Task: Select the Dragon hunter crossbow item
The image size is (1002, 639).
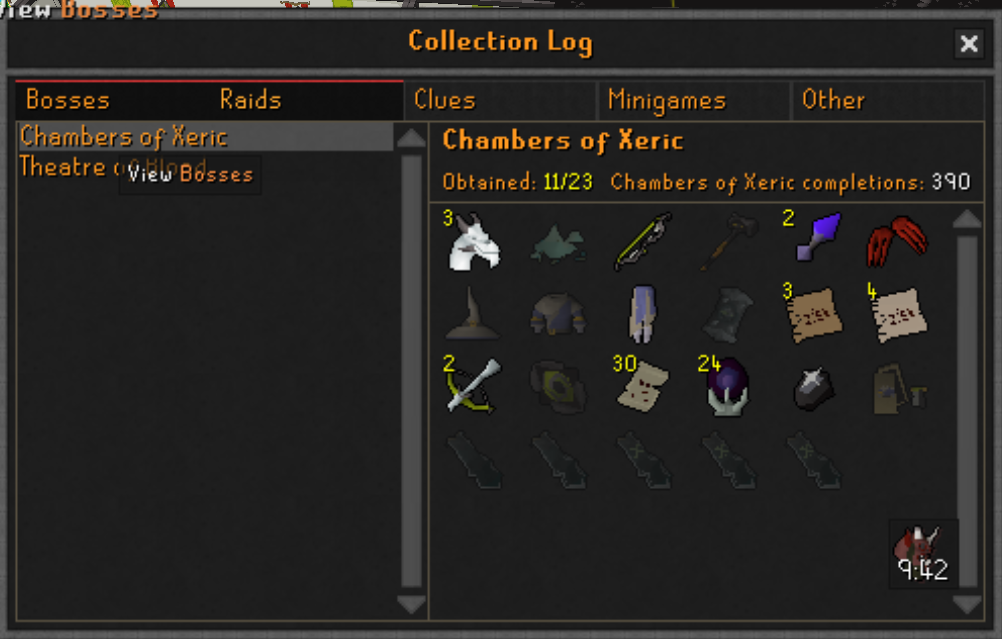Action: (x=473, y=386)
